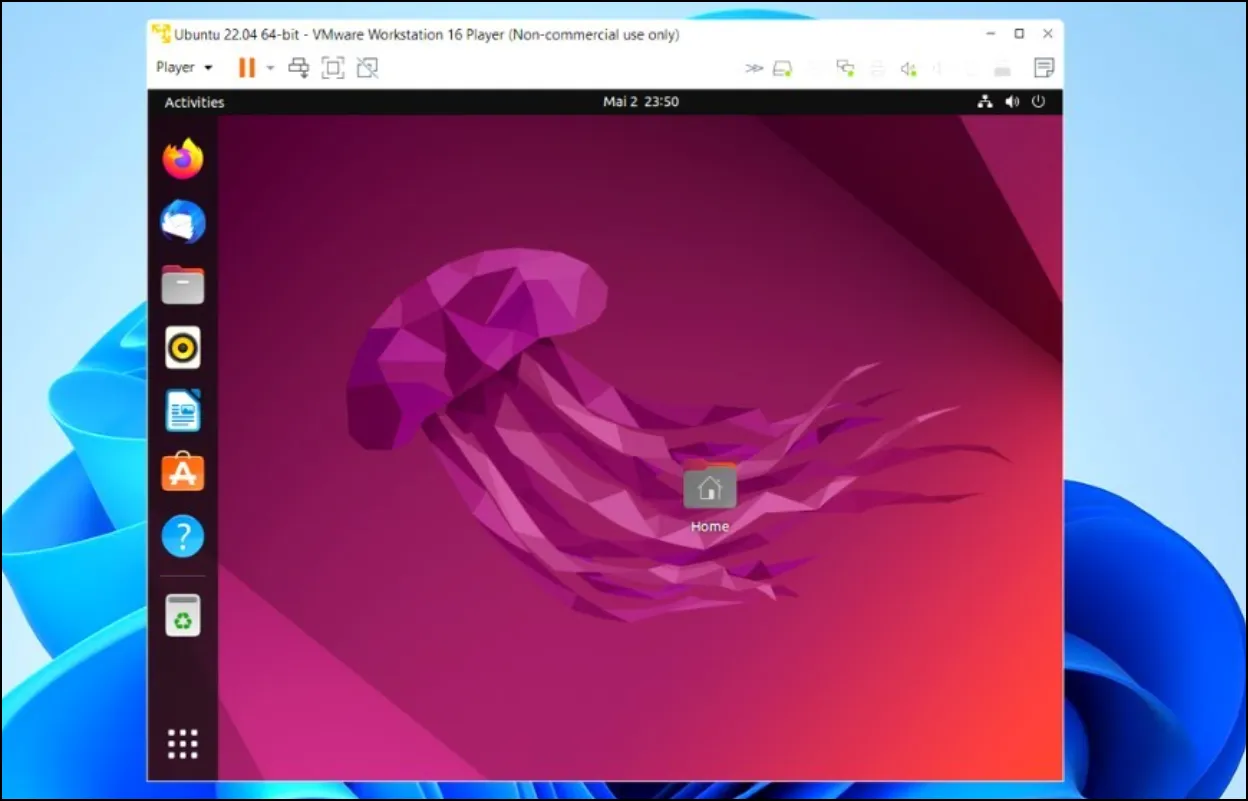The image size is (1248, 801).
Task: Enter full screen mode for the VM
Action: (333, 67)
